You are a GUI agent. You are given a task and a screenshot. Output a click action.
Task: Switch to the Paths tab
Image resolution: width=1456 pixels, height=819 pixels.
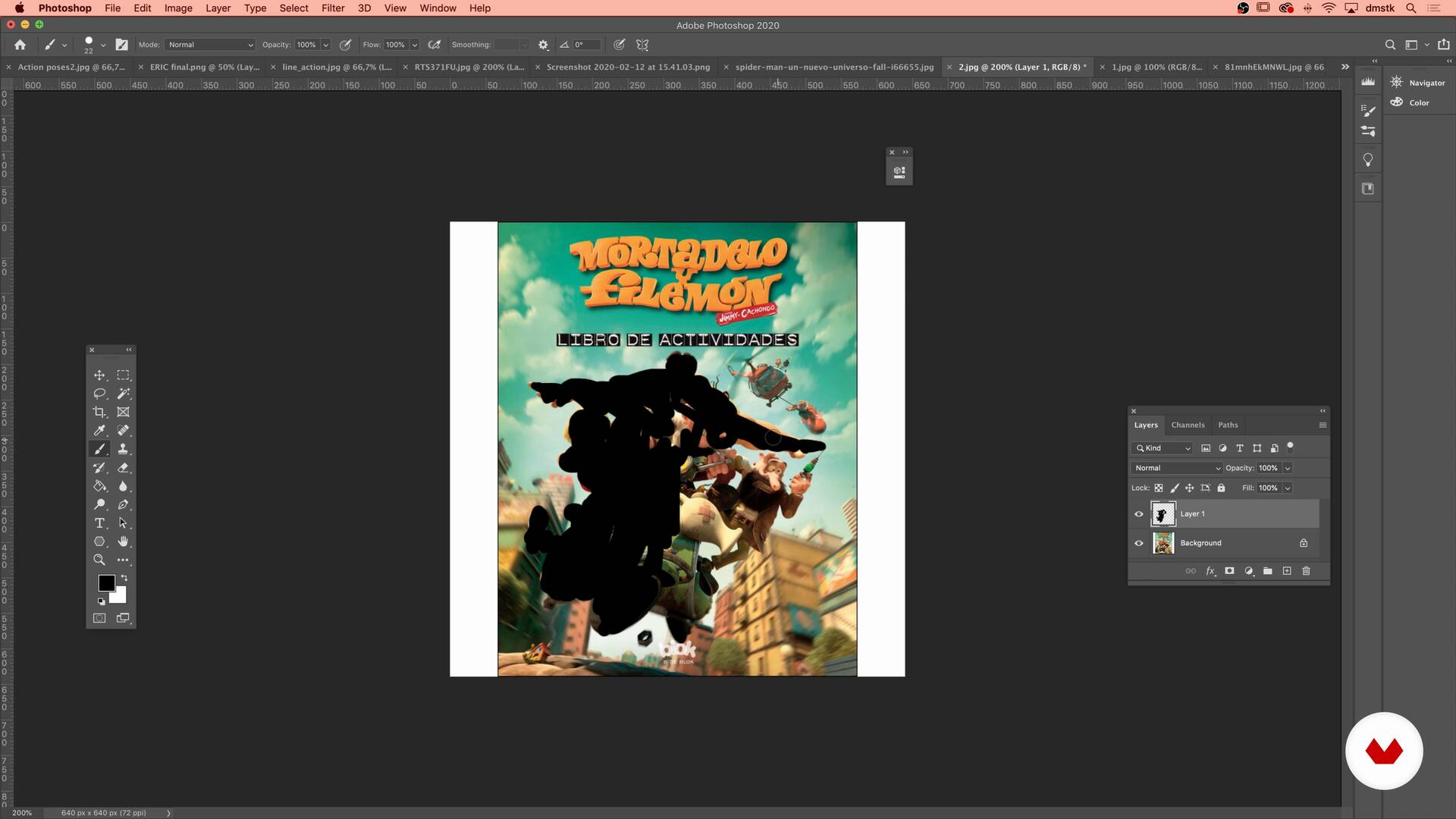point(1228,425)
